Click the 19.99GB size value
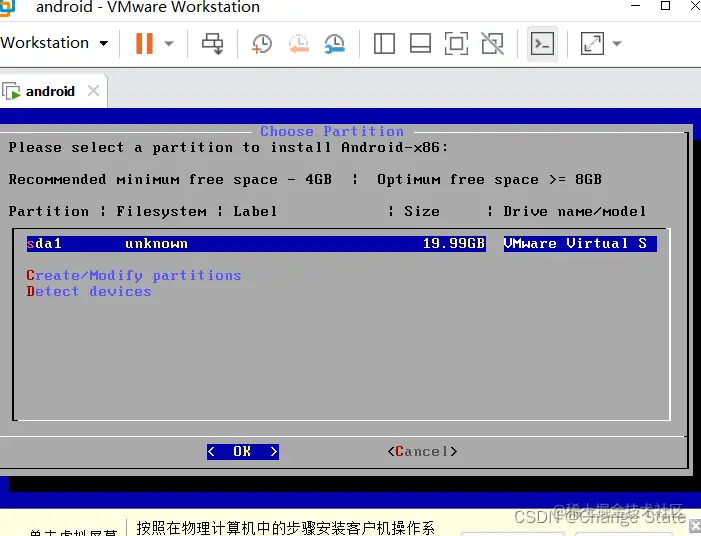The height and width of the screenshot is (536, 701). [x=454, y=244]
